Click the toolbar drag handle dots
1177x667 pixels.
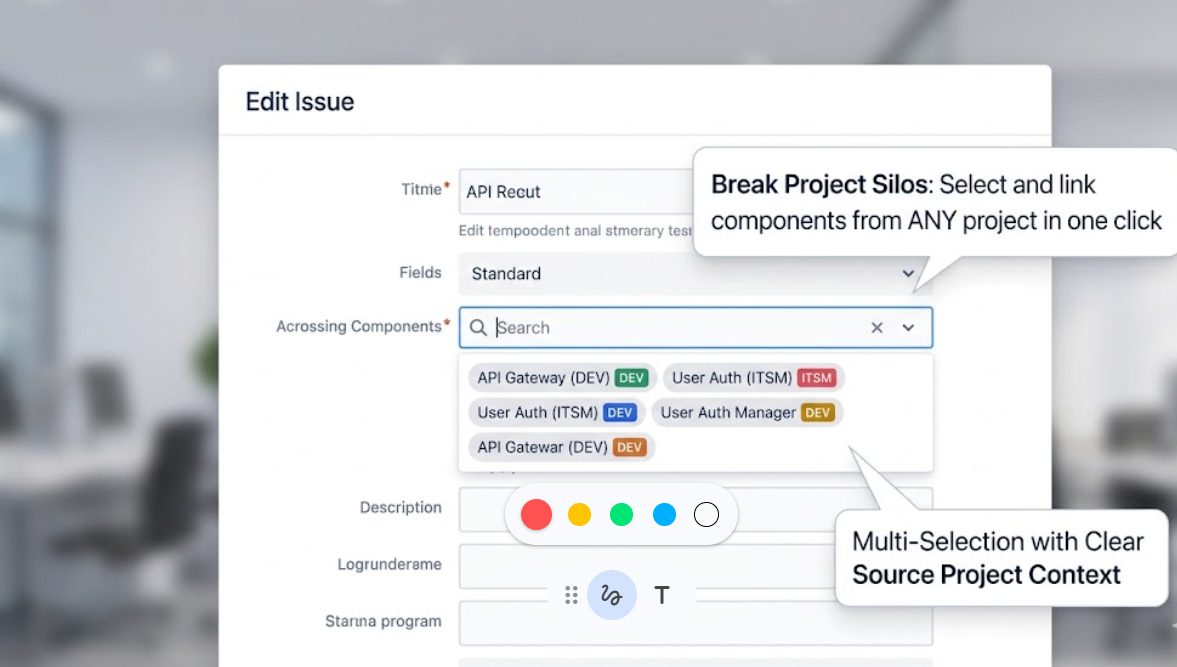coord(571,595)
